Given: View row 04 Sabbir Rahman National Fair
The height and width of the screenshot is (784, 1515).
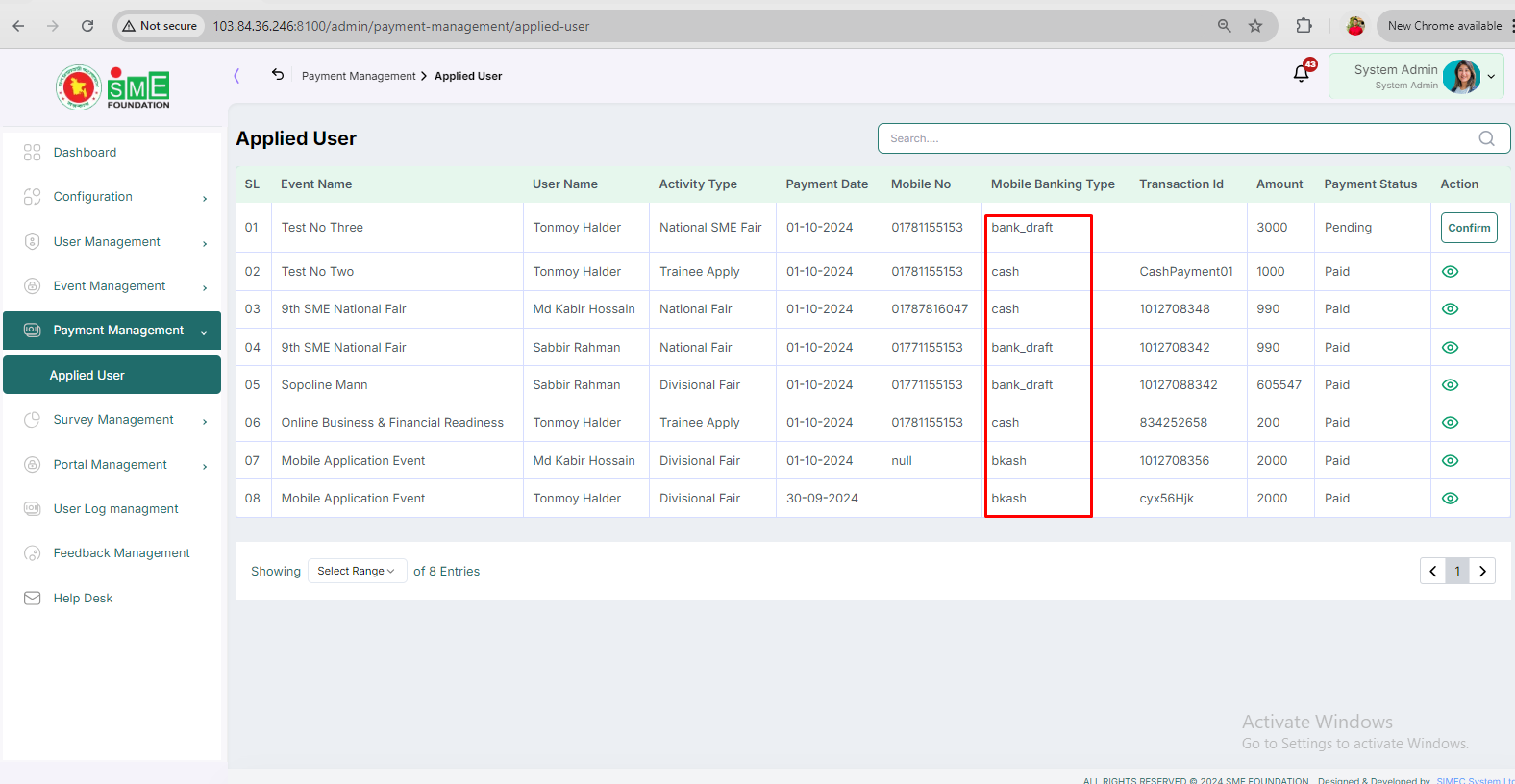Looking at the screenshot, I should 1451,348.
